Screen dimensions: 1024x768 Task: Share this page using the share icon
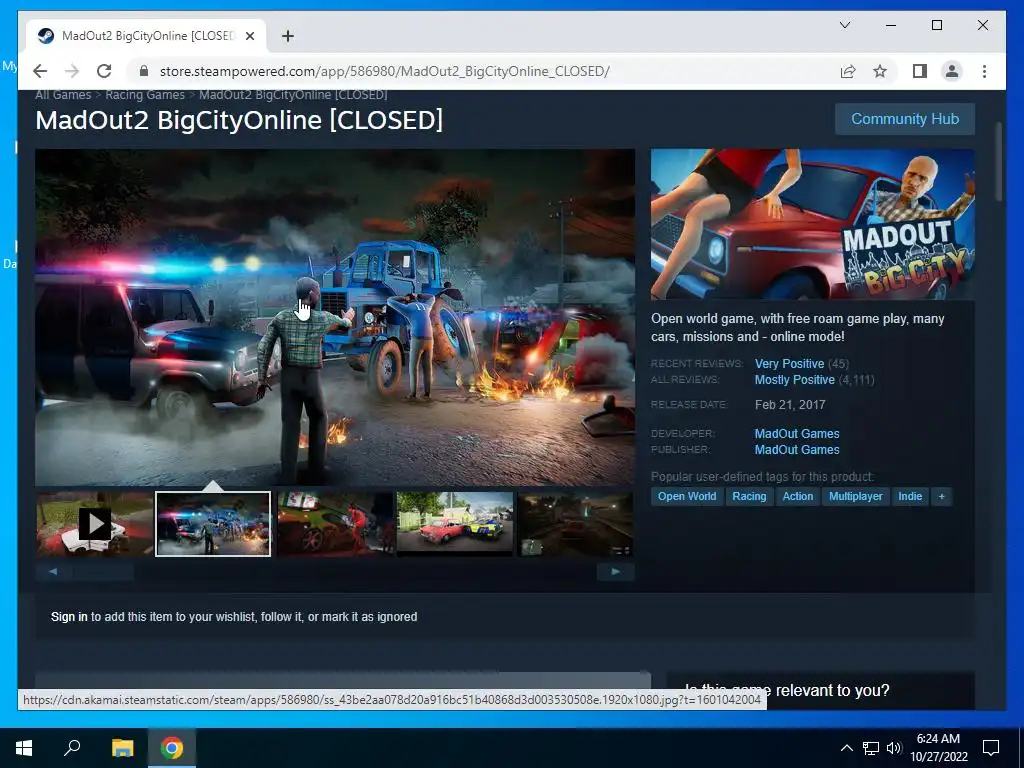(848, 71)
